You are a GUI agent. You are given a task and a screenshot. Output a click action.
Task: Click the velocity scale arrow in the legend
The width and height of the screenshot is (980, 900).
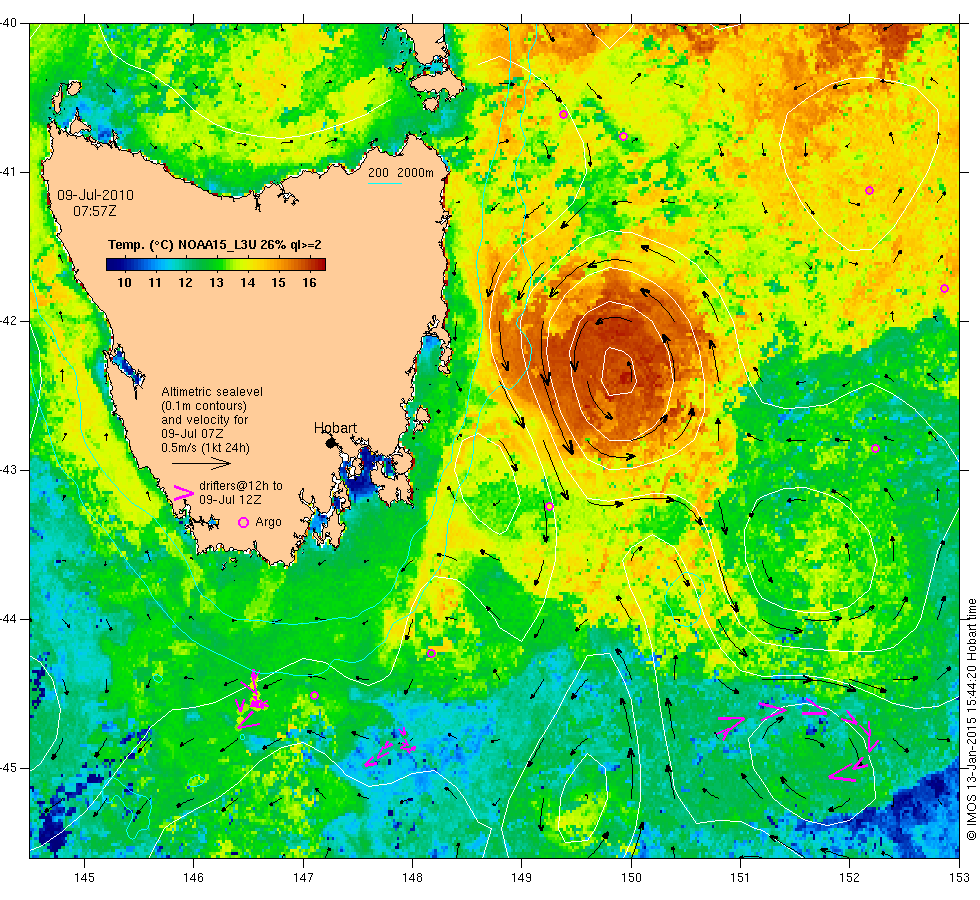[201, 464]
